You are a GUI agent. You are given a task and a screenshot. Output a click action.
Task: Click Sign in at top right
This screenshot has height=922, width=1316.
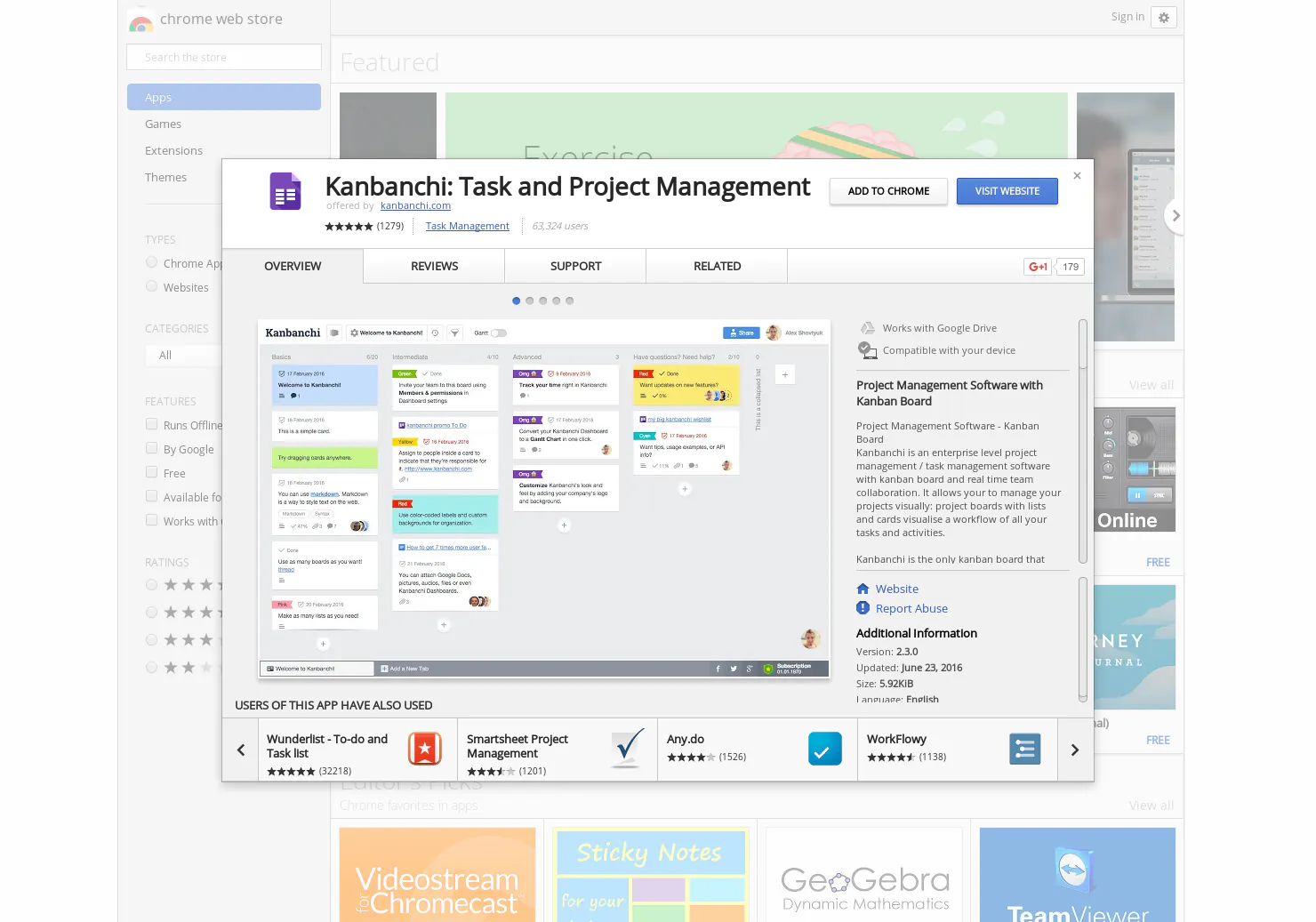point(1127,17)
